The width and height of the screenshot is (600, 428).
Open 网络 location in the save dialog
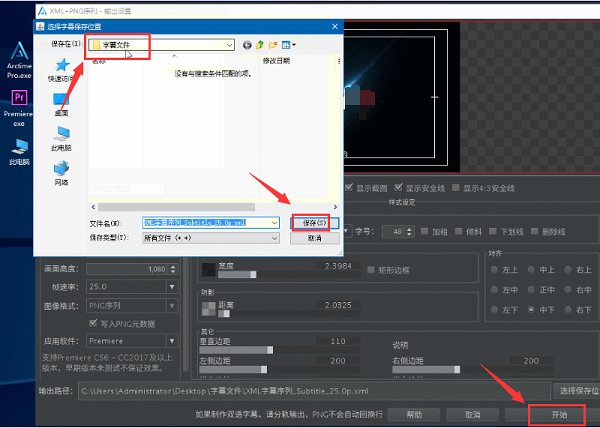[x=61, y=173]
